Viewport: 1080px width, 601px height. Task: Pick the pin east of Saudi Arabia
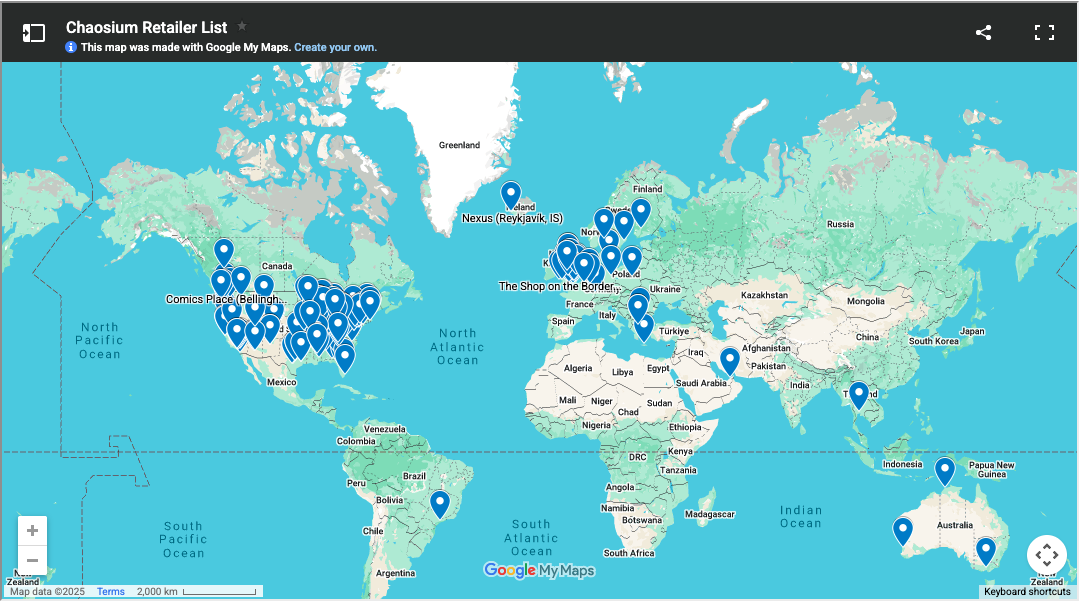pos(730,359)
